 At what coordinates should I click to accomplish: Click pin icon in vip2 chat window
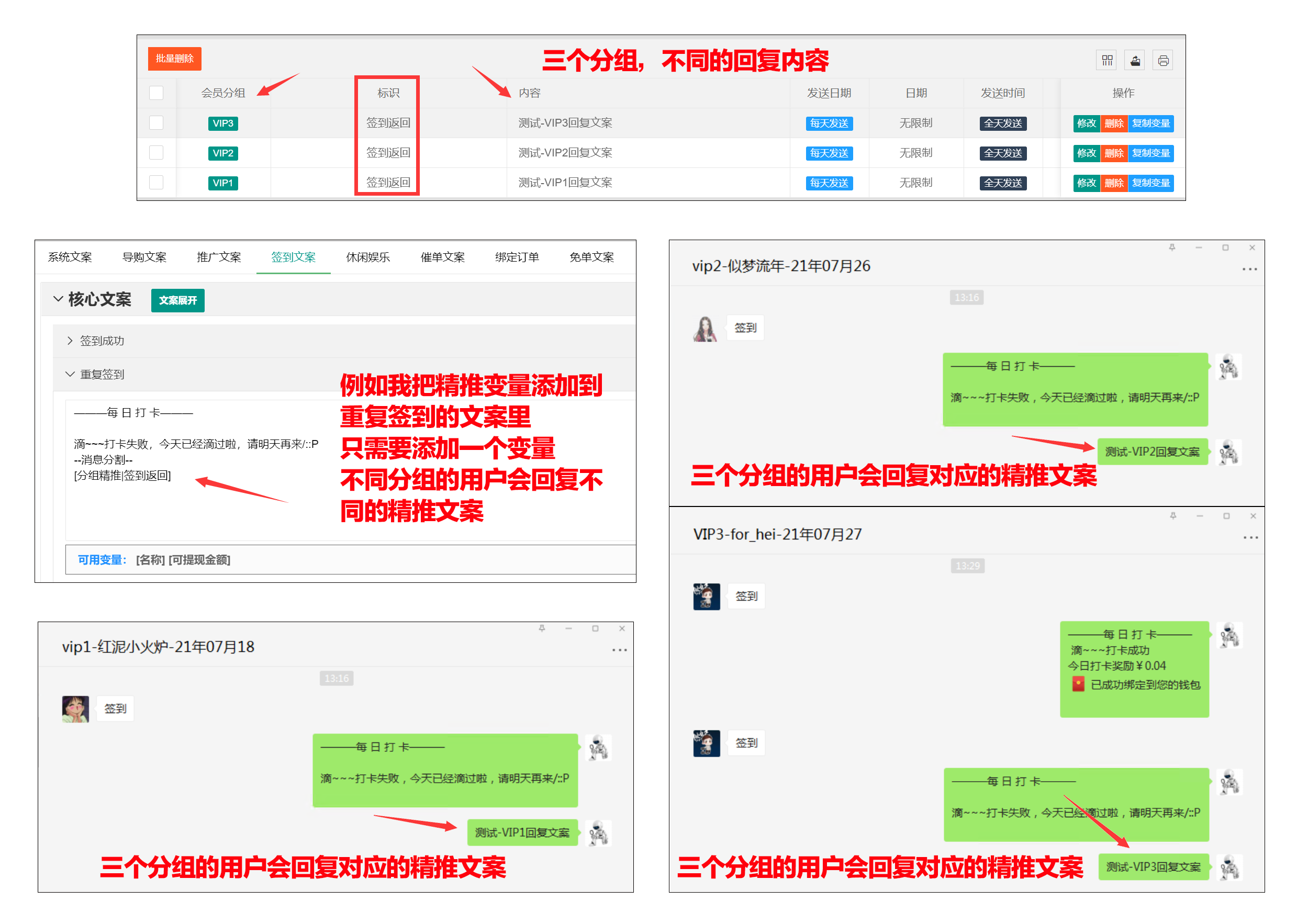[x=1172, y=247]
